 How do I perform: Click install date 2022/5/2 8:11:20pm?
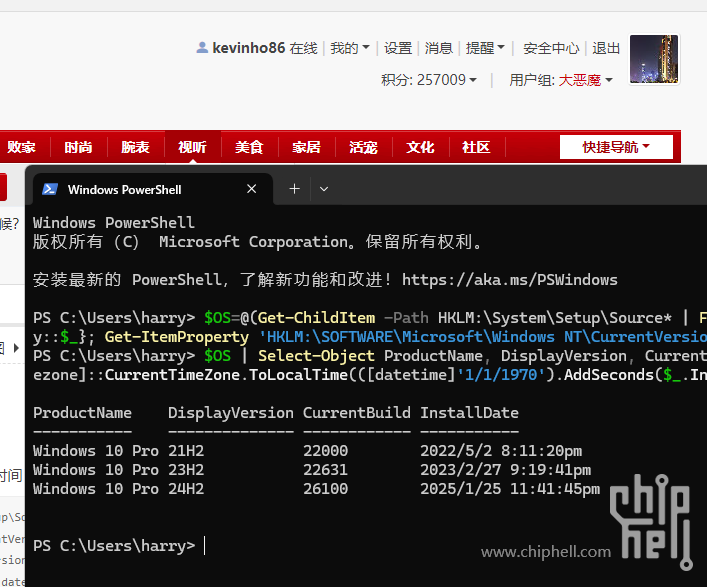coord(501,451)
